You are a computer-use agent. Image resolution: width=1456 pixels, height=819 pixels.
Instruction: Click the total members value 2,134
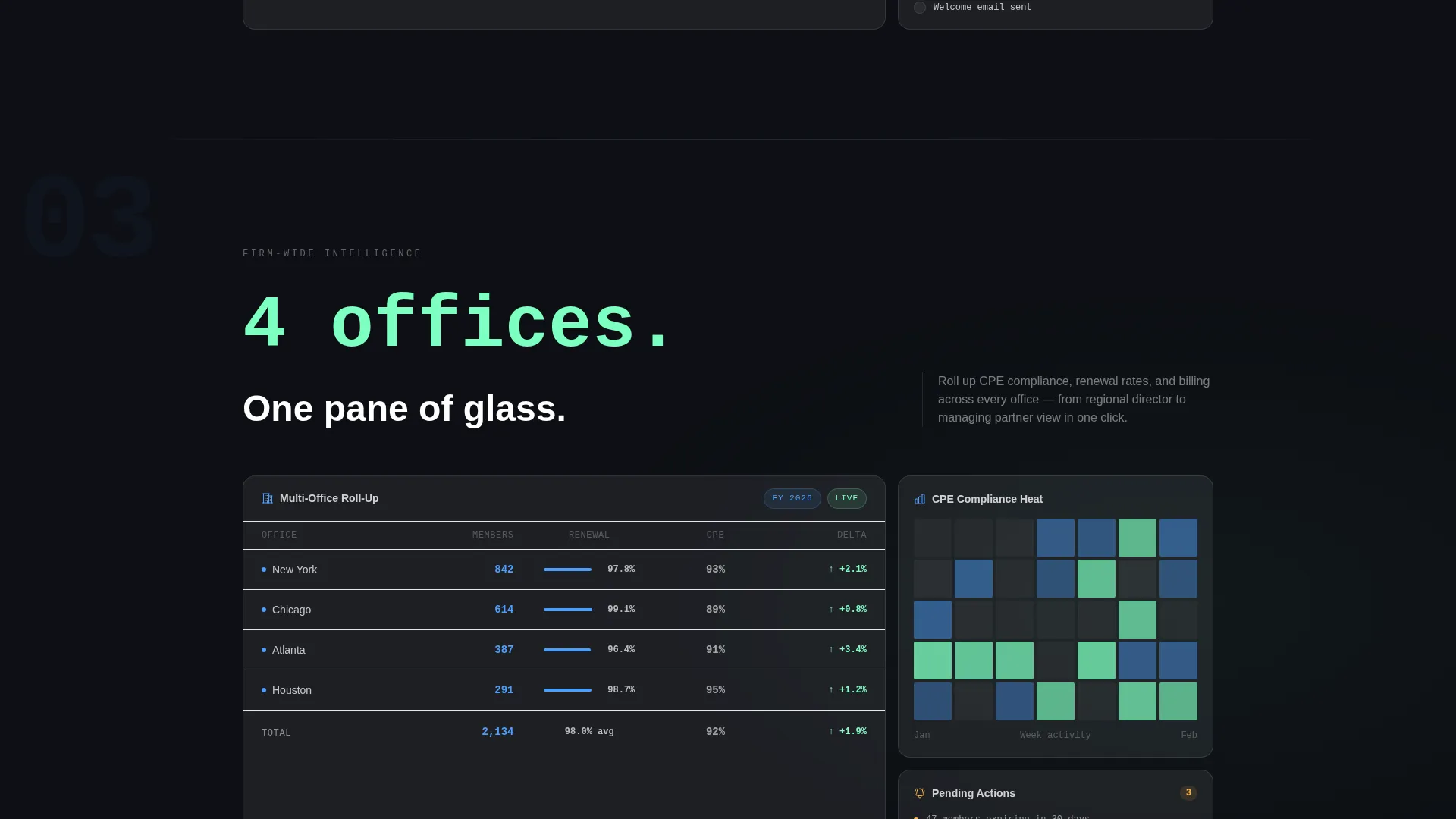click(497, 732)
